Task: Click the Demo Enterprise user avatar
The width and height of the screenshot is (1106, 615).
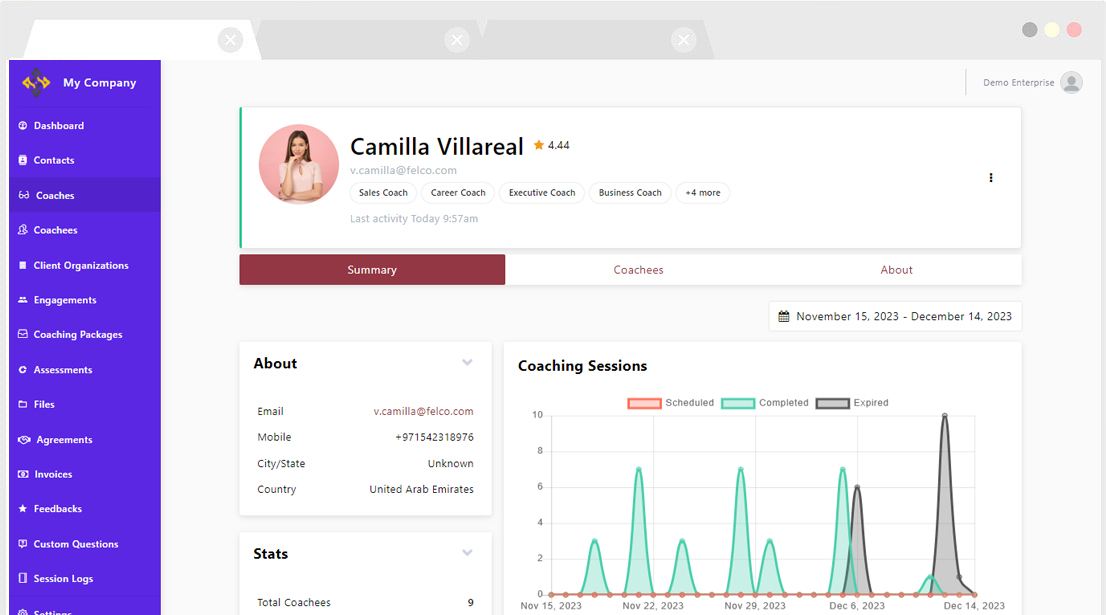Action: (1071, 83)
